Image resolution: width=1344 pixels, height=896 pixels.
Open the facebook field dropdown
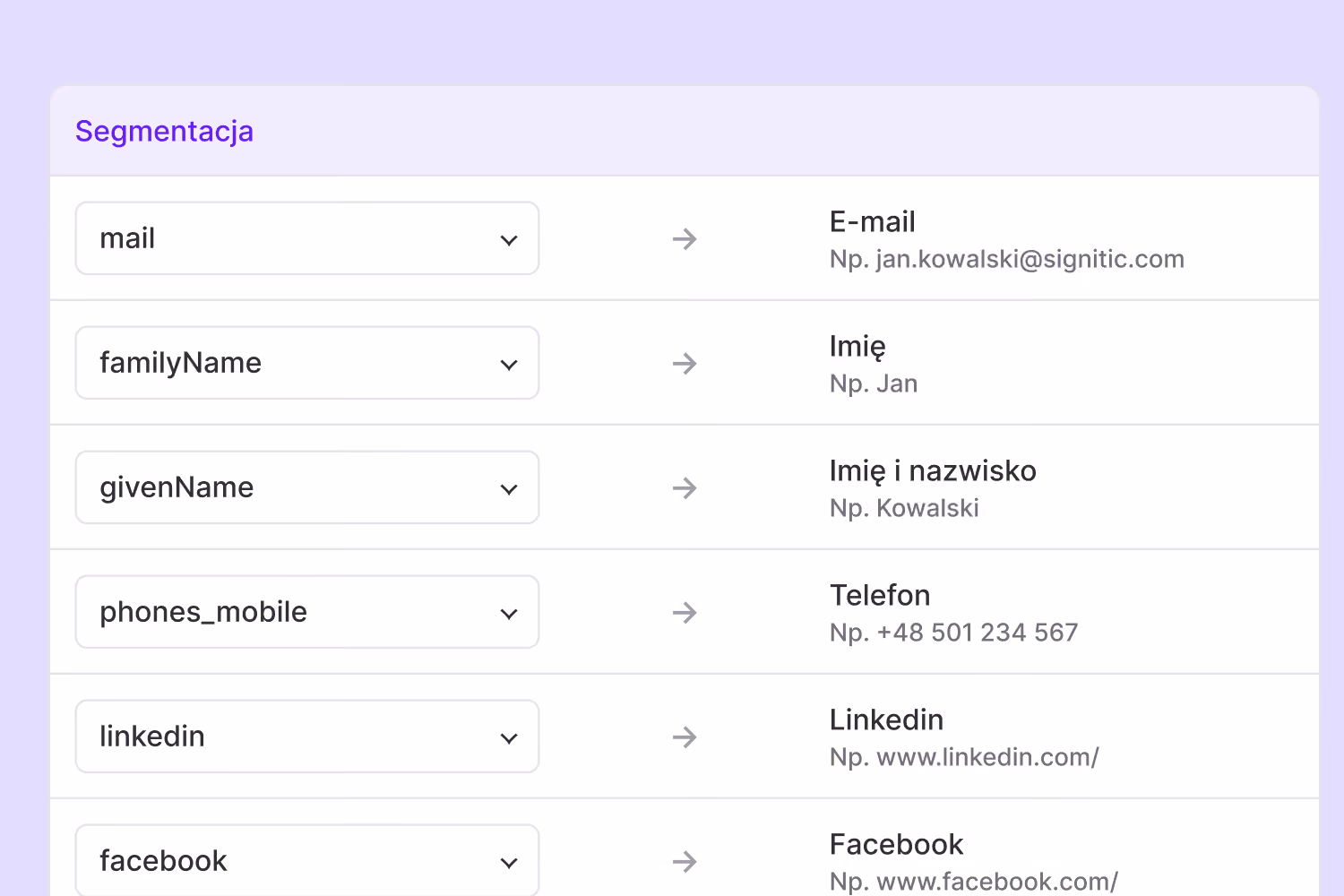tap(307, 860)
